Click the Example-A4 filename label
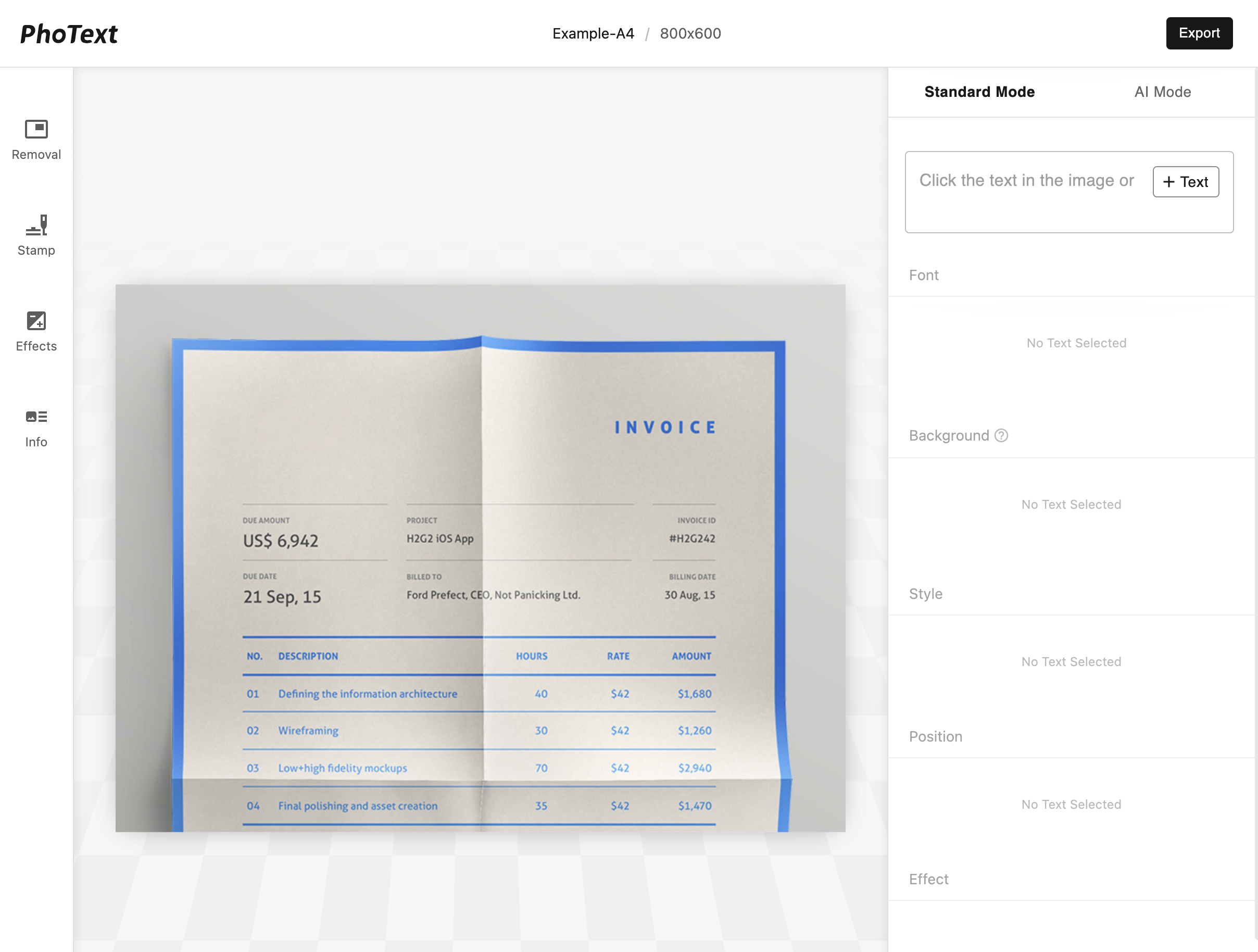The width and height of the screenshot is (1258, 952). point(593,33)
